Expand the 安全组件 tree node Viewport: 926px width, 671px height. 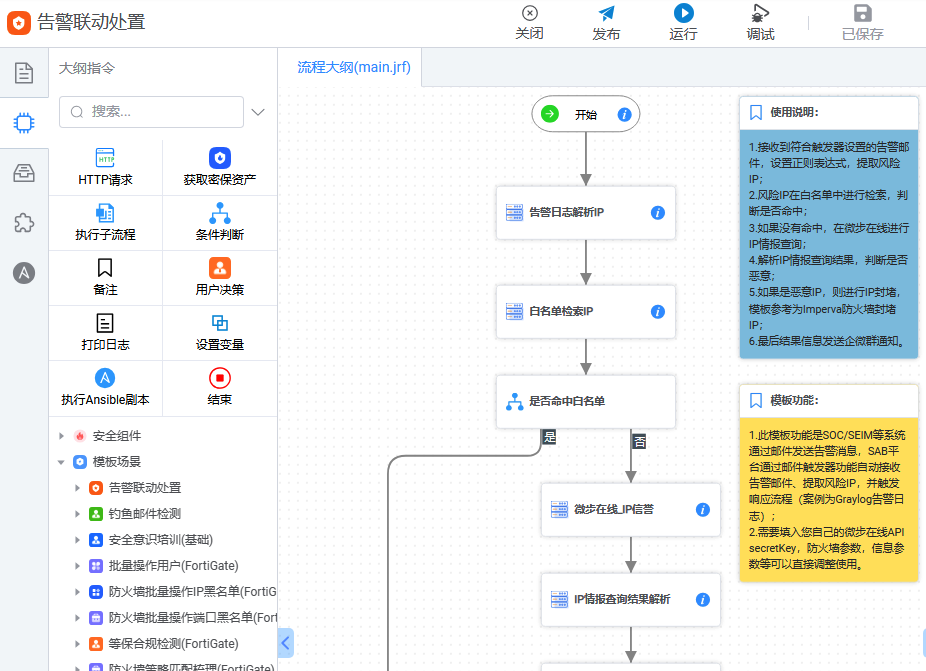coord(62,436)
